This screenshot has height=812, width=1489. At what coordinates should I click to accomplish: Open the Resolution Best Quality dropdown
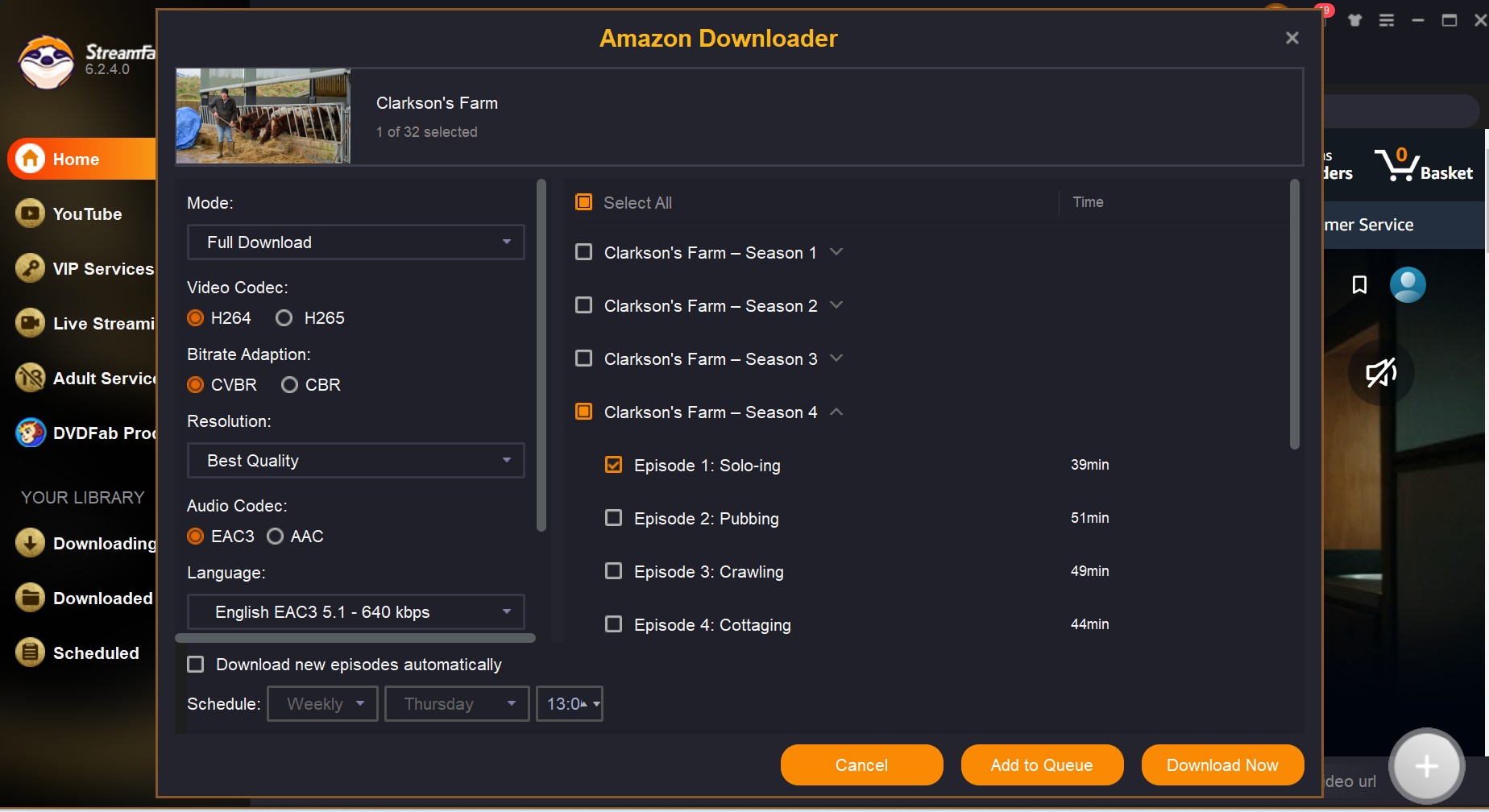[356, 461]
